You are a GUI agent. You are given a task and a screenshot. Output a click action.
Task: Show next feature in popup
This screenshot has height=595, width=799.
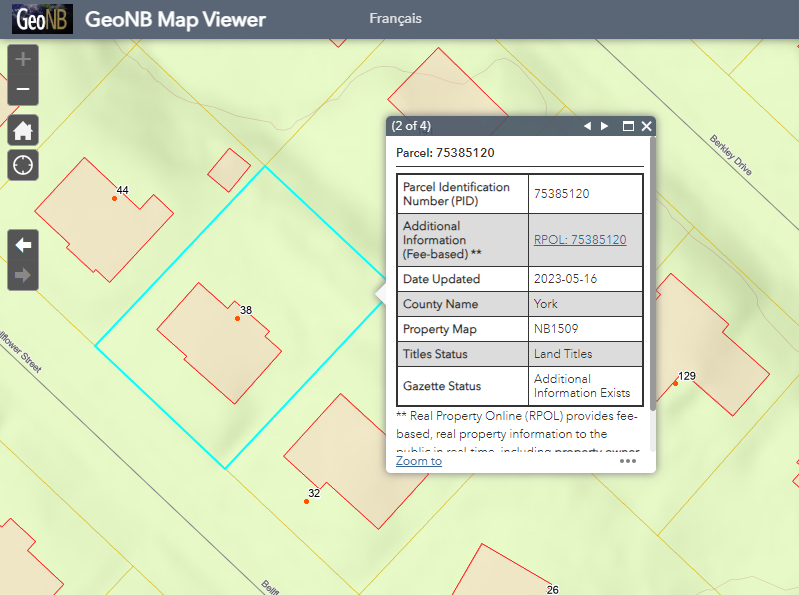[604, 126]
